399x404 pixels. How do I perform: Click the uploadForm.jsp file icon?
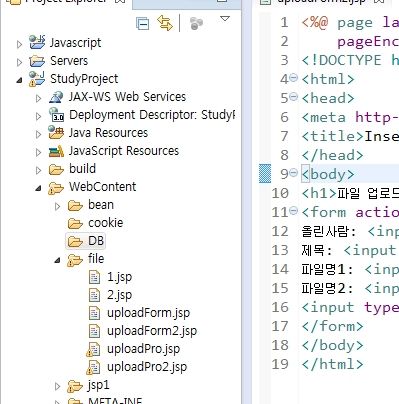click(94, 313)
